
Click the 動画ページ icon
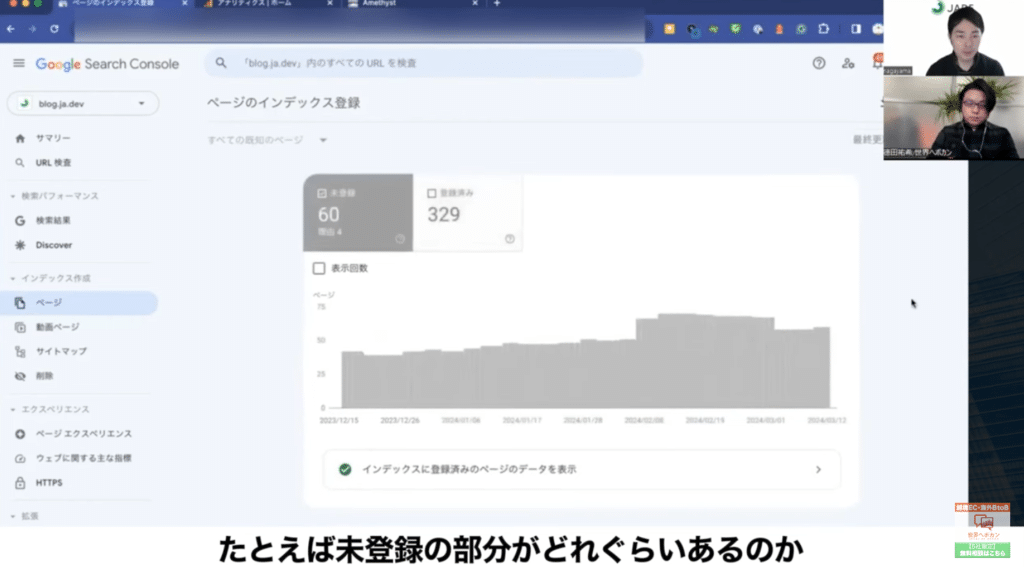coord(20,327)
